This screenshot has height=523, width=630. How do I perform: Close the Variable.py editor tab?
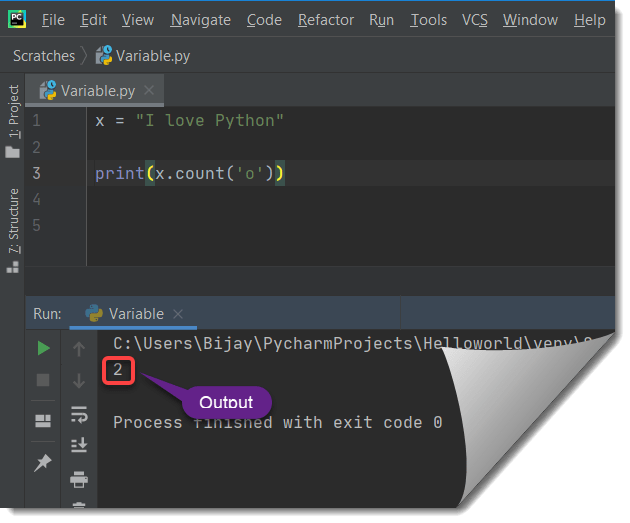[x=149, y=90]
